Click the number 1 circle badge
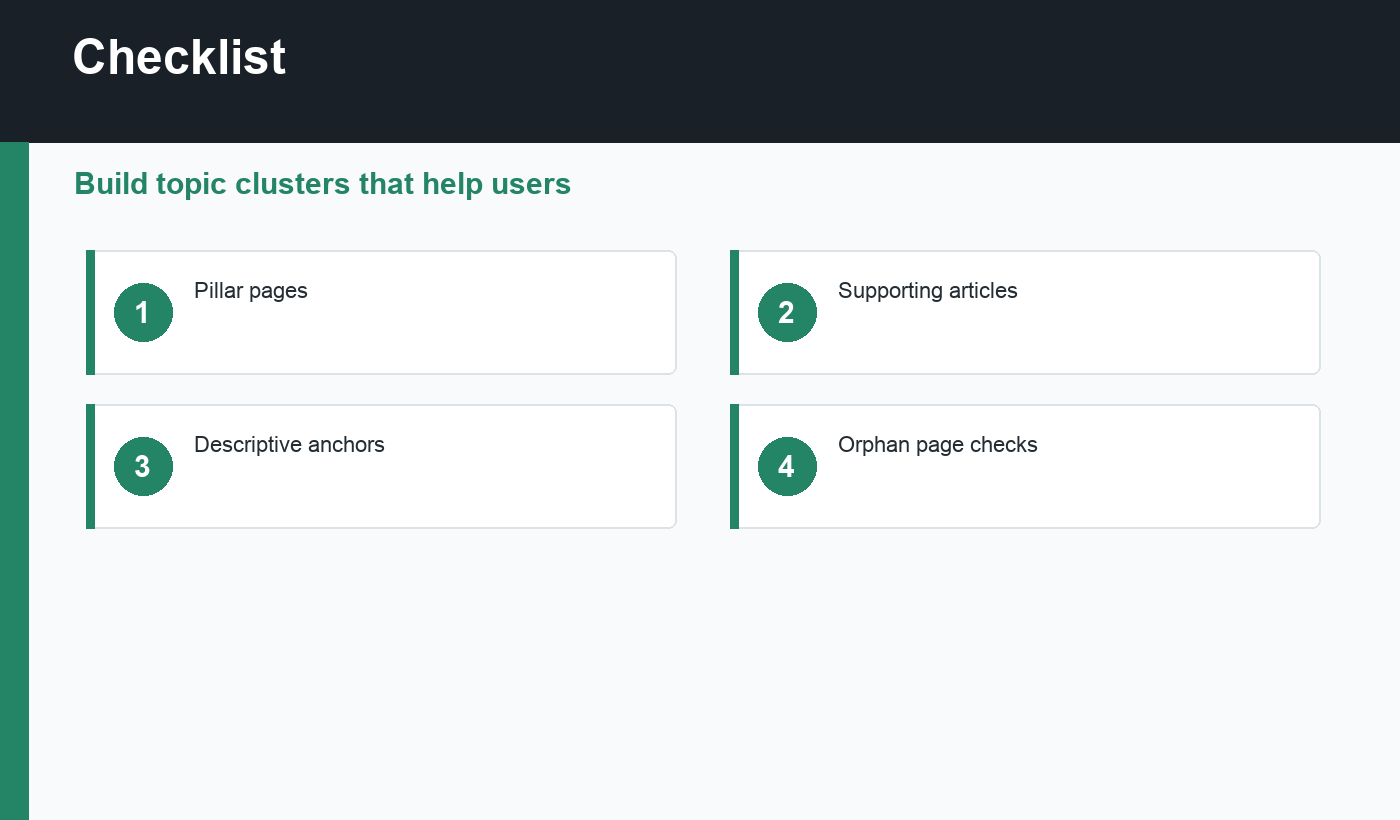Viewport: 1400px width, 820px height. [x=143, y=312]
